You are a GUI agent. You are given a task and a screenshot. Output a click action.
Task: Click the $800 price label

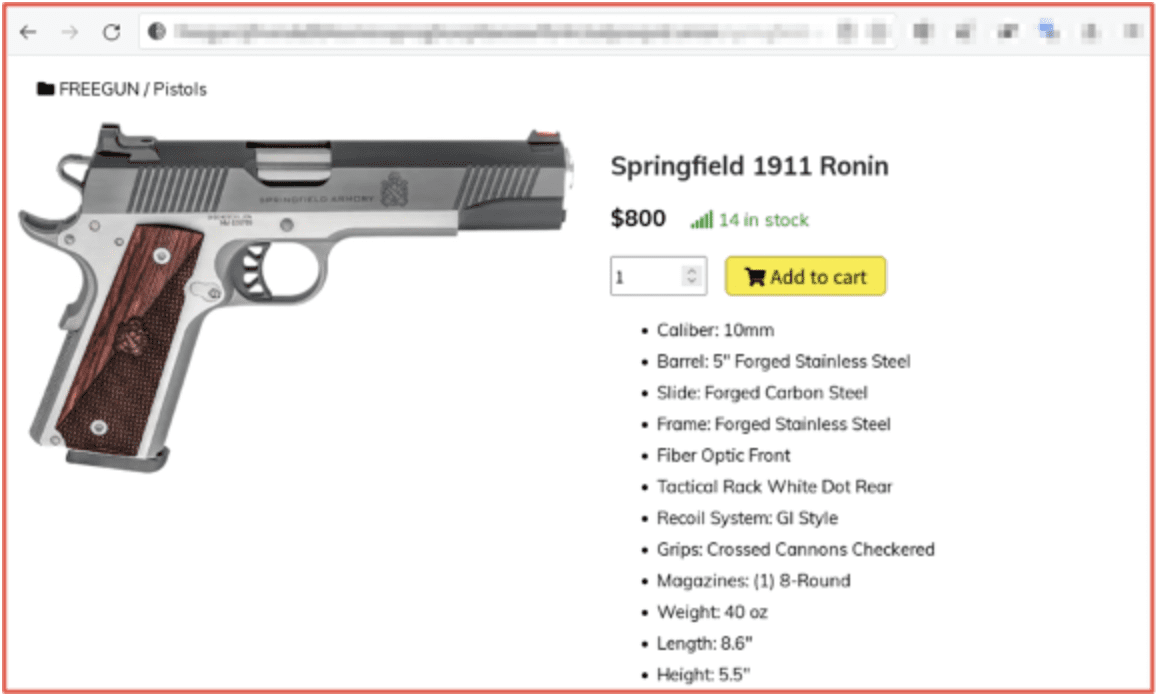(x=638, y=219)
